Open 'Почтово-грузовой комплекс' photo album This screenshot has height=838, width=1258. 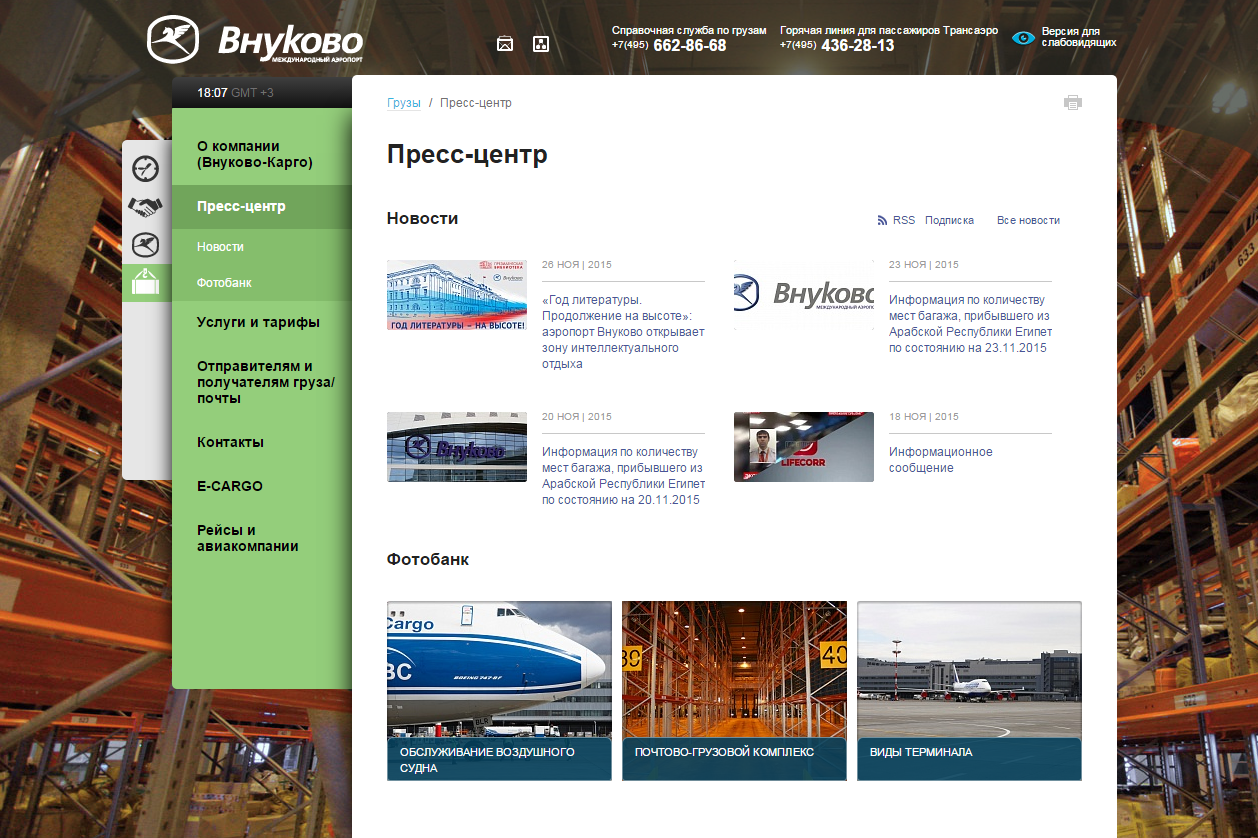click(734, 691)
